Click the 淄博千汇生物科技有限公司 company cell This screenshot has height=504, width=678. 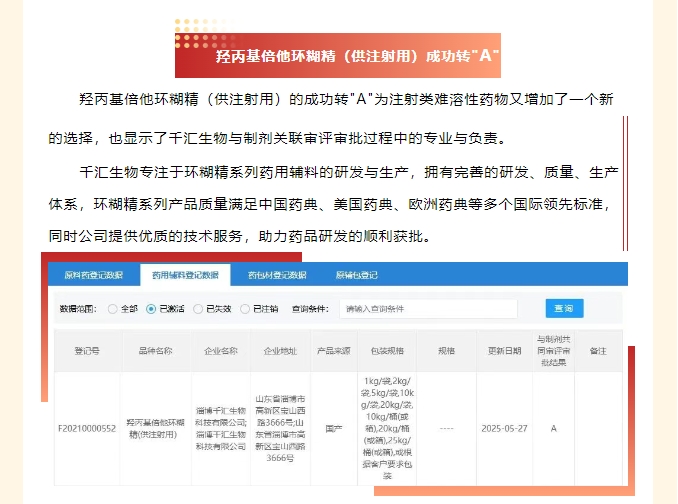[221, 428]
